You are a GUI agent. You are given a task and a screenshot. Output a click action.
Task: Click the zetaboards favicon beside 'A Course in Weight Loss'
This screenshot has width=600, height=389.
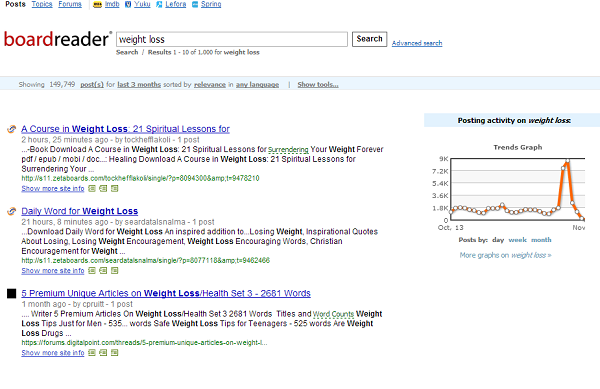pos(11,129)
